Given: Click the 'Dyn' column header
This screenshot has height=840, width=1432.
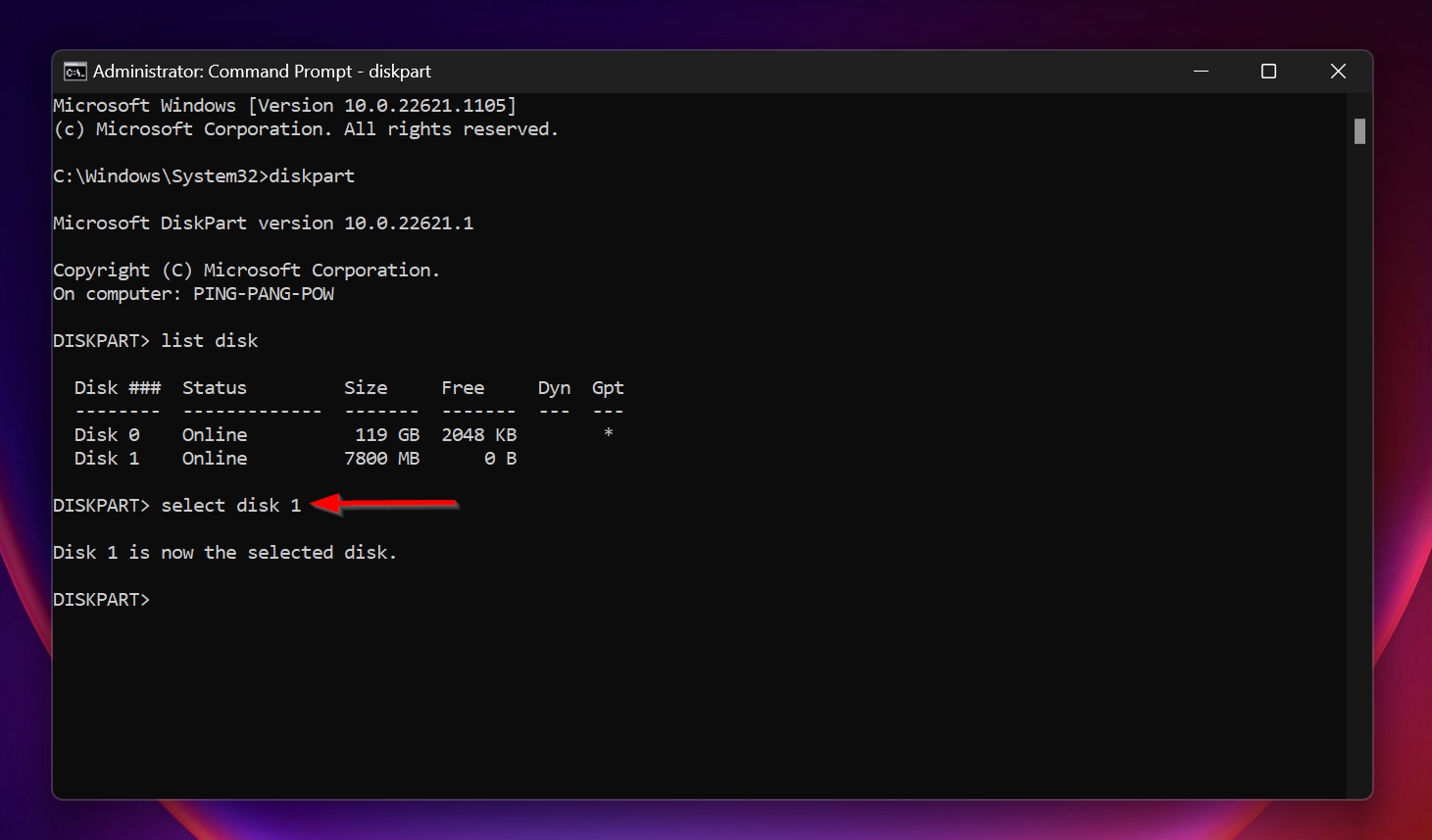Looking at the screenshot, I should 554,388.
